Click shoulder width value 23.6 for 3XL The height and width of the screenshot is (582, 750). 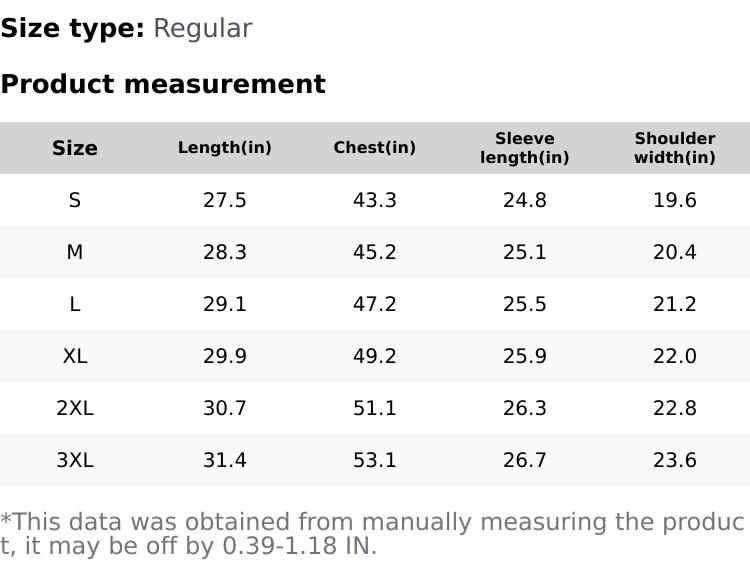click(675, 460)
